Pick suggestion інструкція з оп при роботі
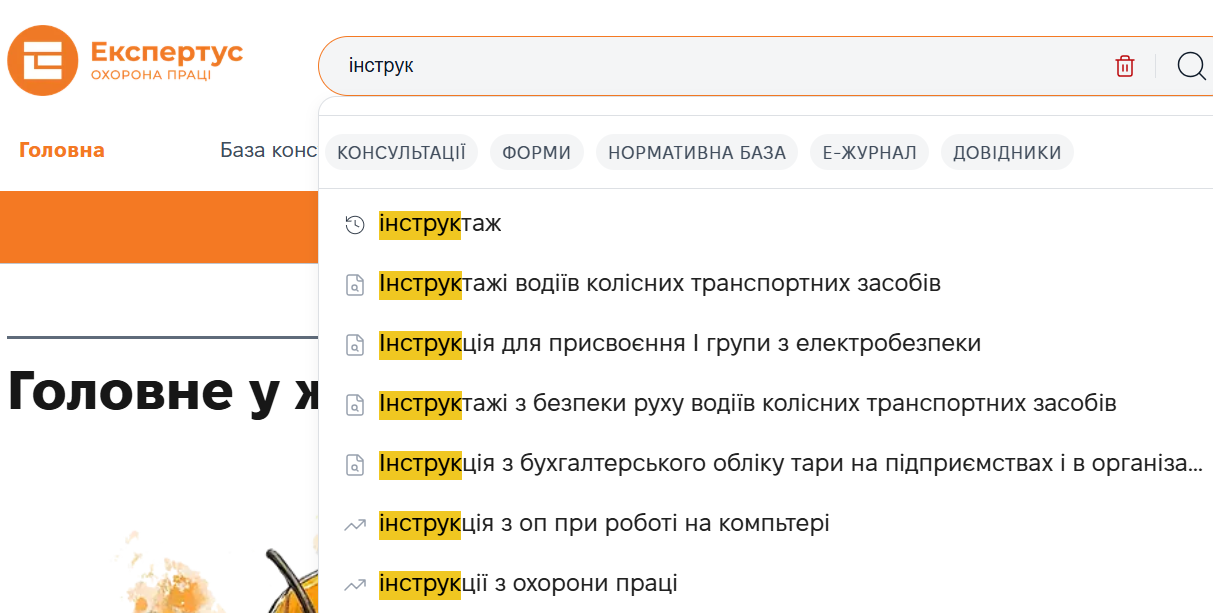The width and height of the screenshot is (1213, 613). pos(604,524)
